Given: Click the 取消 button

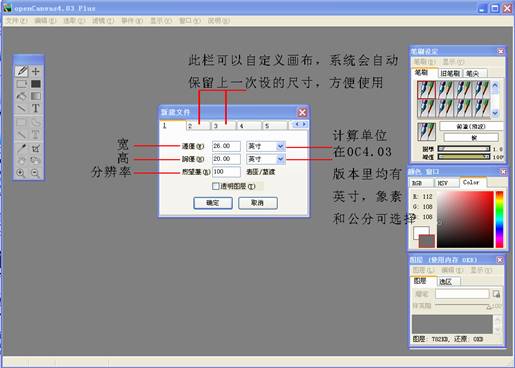Looking at the screenshot, I should (x=258, y=203).
